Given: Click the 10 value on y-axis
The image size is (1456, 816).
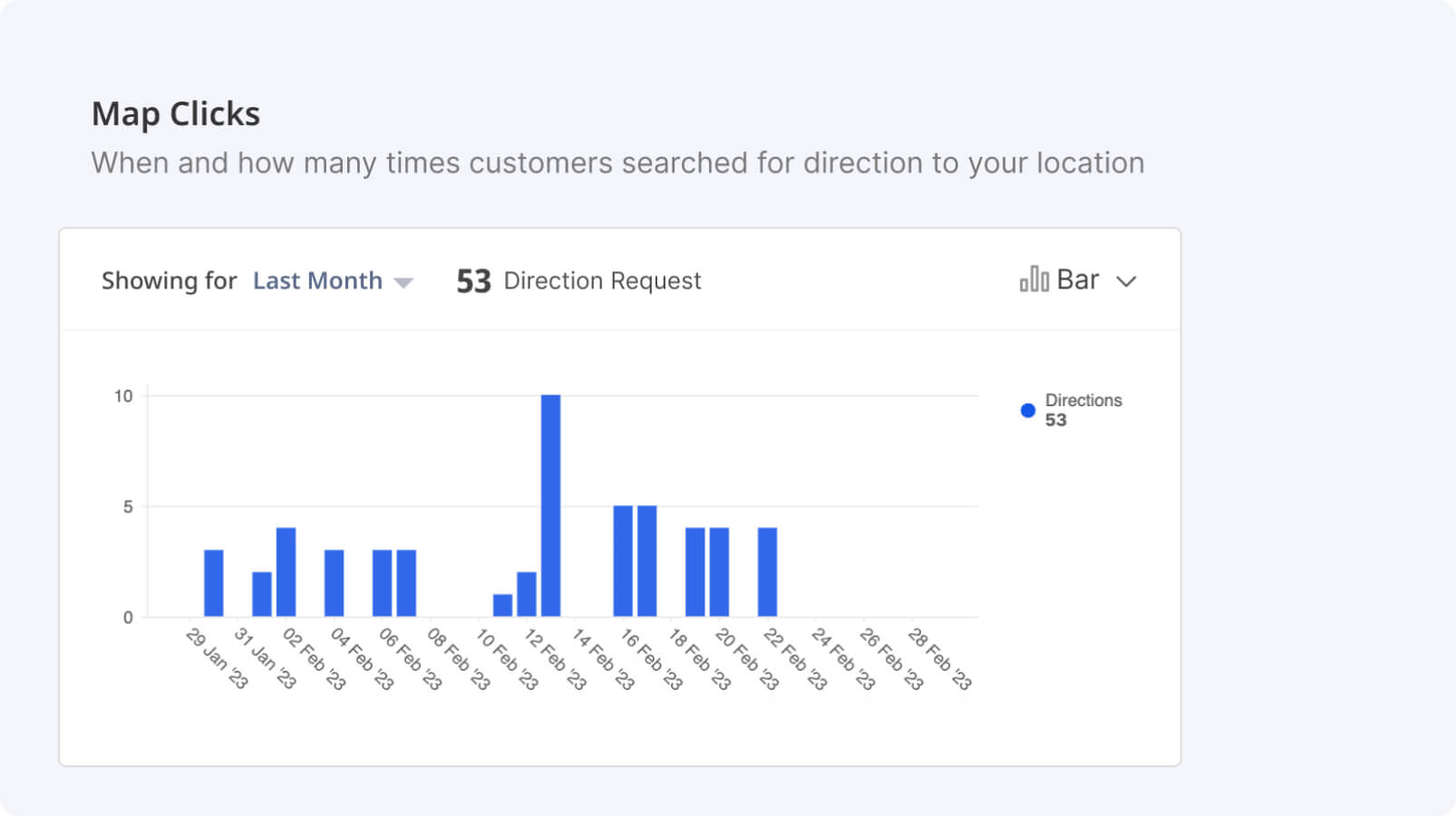Looking at the screenshot, I should click(123, 396).
